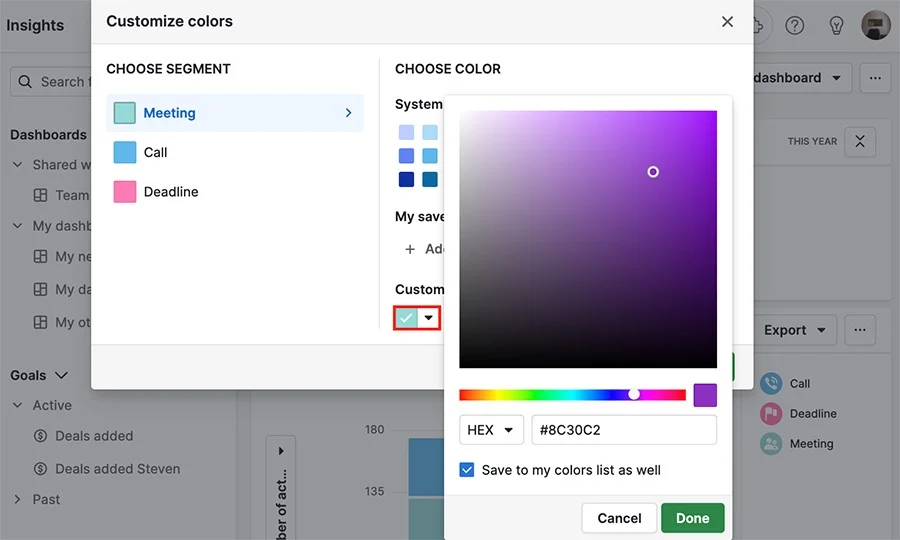Select the Call segment

point(235,153)
